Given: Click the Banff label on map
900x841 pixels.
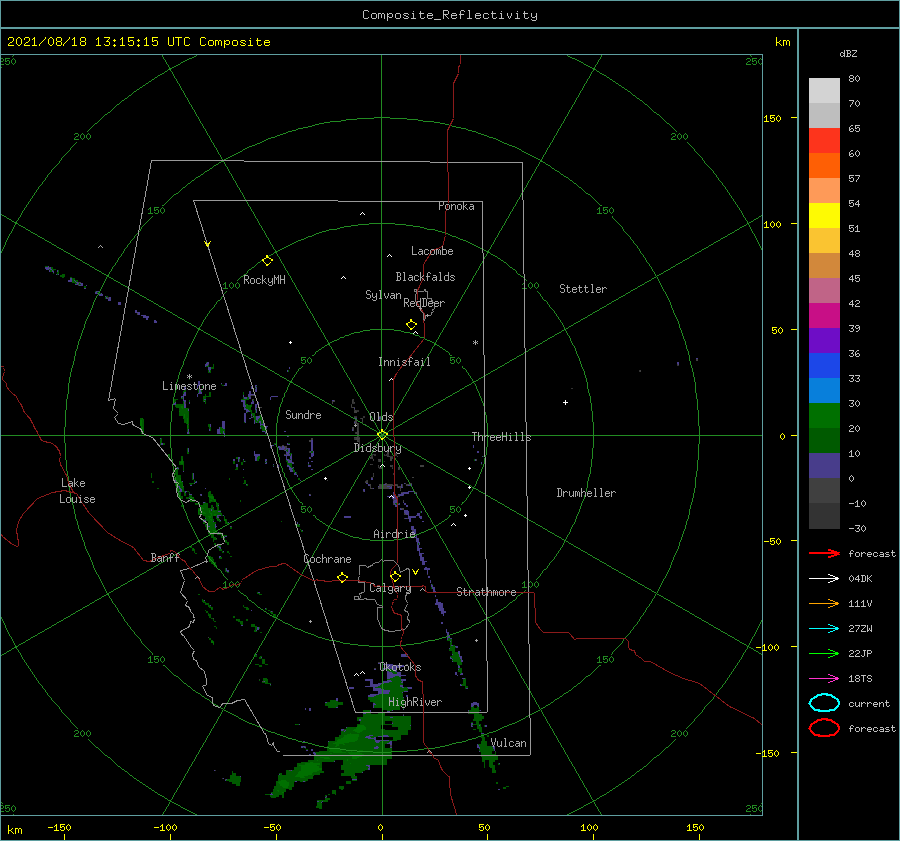Looking at the screenshot, I should coord(165,558).
